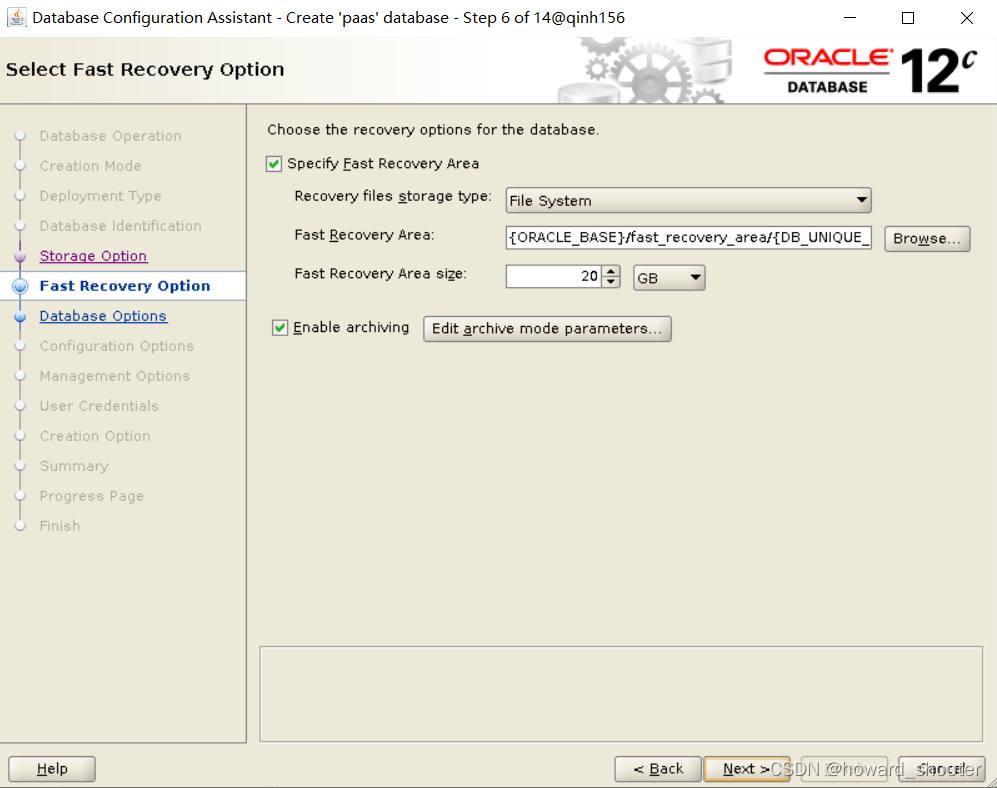Click the Browse button

[x=926, y=238]
